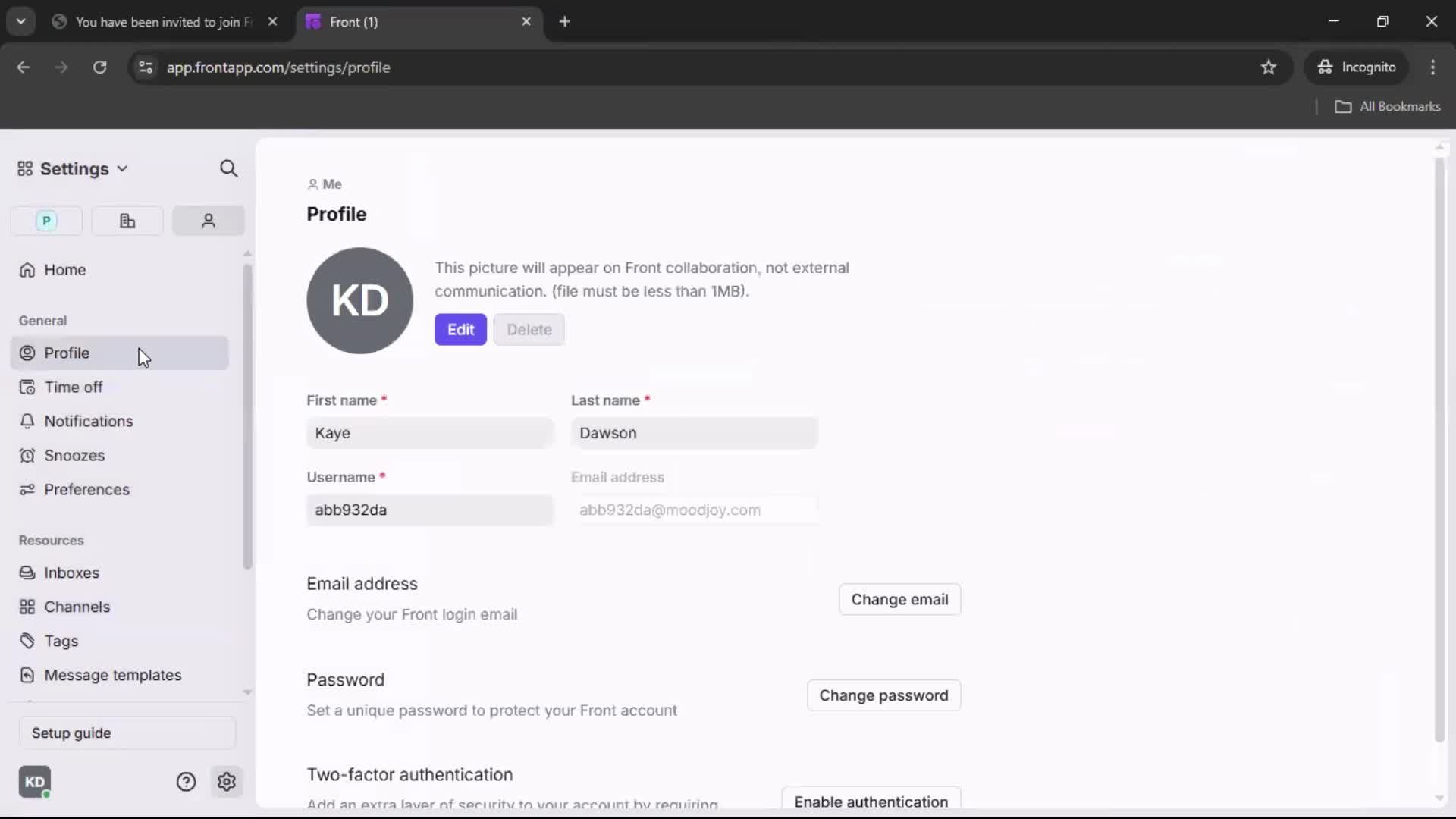Select Preferences in sidebar
The image size is (1456, 819).
click(x=86, y=489)
